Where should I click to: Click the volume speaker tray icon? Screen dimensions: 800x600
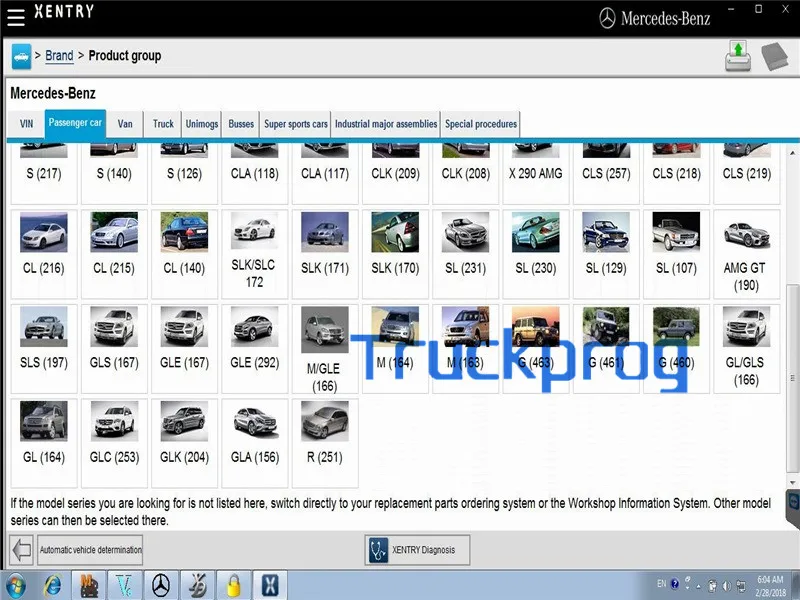(727, 586)
